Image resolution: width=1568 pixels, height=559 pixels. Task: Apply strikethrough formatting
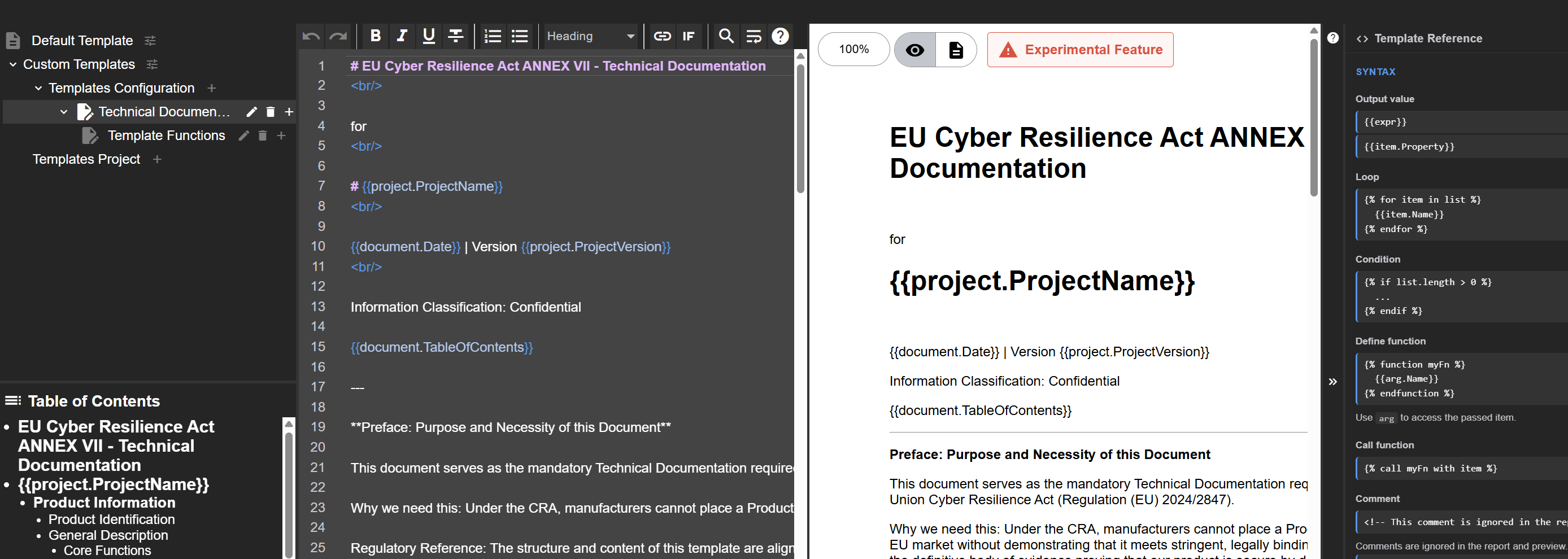455,37
